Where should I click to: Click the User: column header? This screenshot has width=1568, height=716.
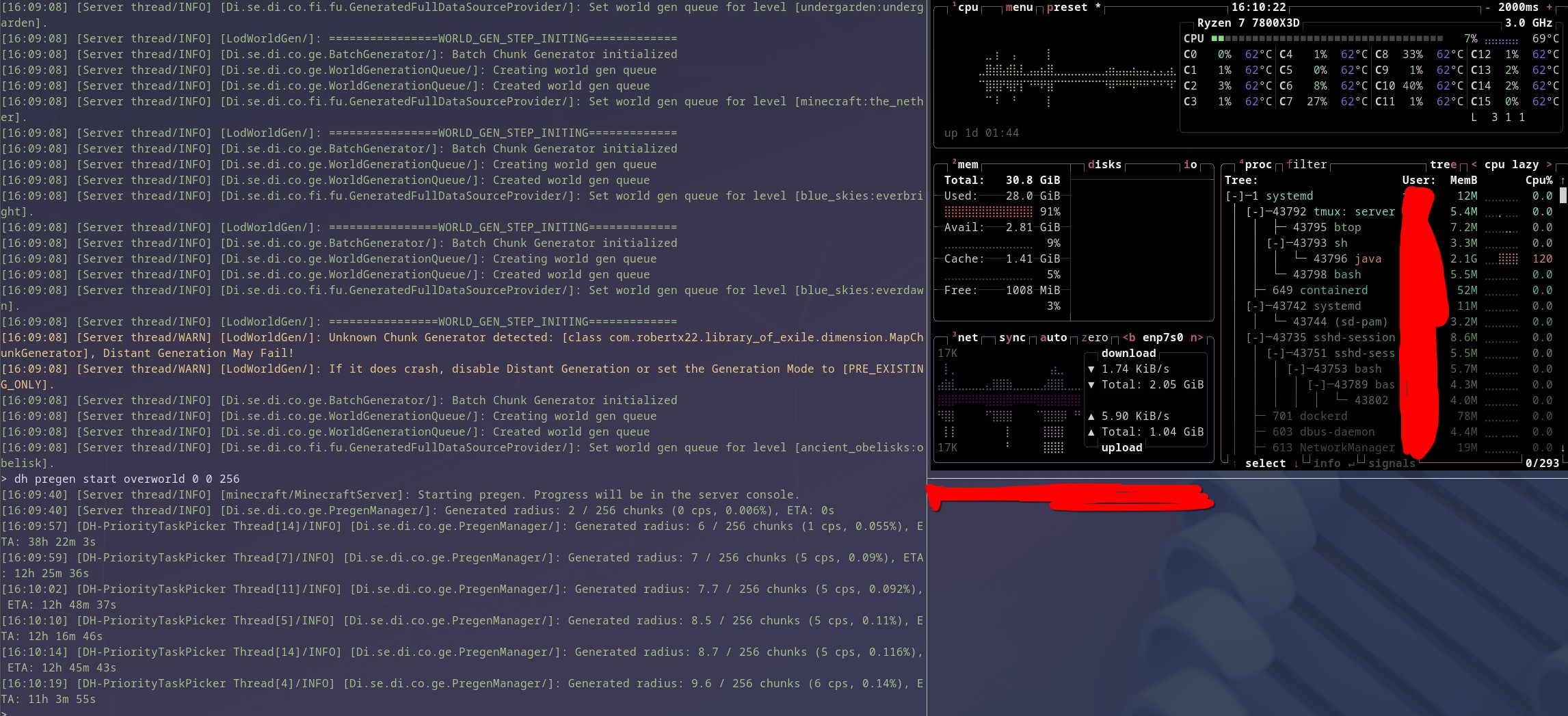tap(1419, 180)
